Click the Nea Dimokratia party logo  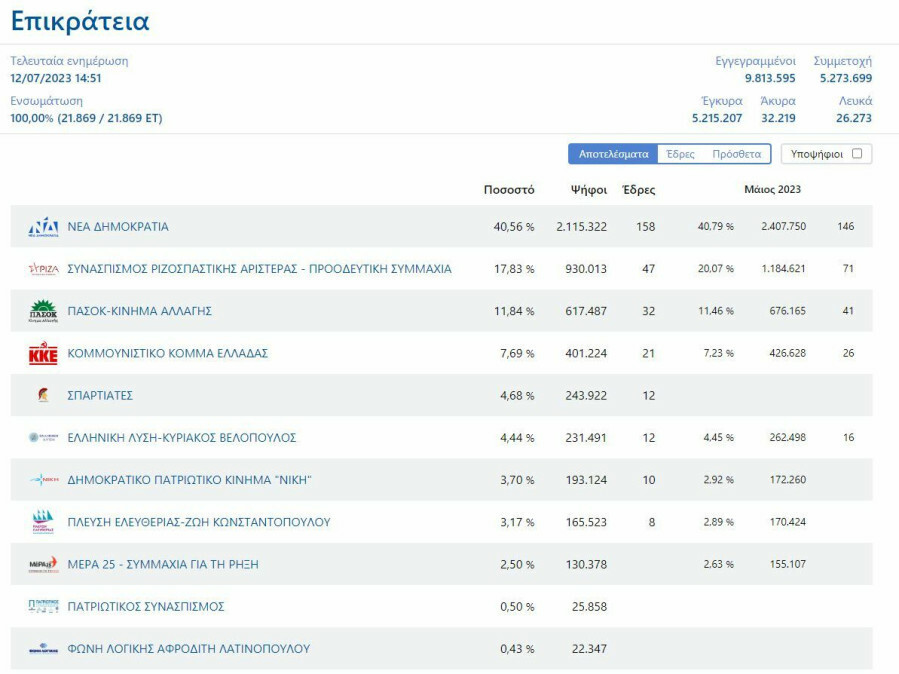pyautogui.click(x=43, y=227)
